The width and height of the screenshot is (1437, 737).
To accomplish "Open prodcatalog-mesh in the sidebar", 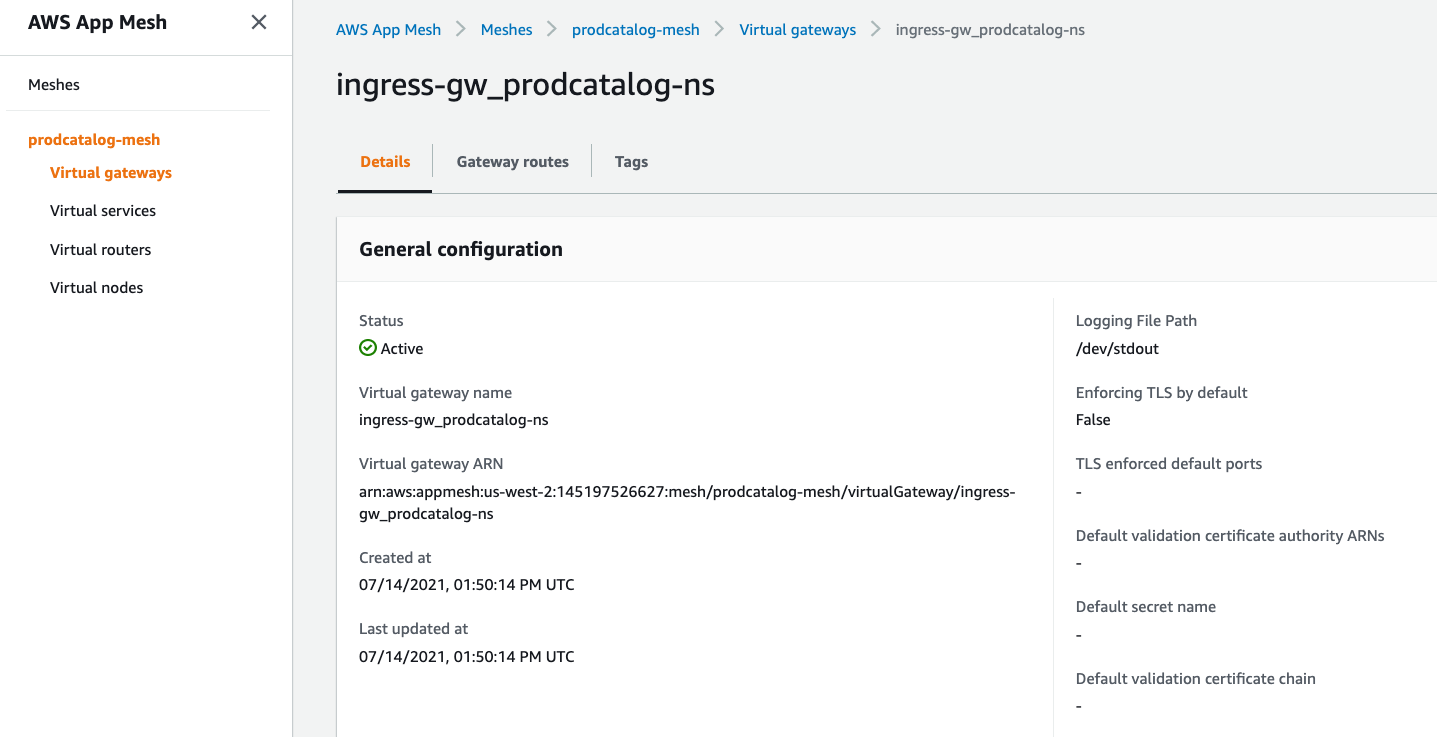I will point(94,140).
